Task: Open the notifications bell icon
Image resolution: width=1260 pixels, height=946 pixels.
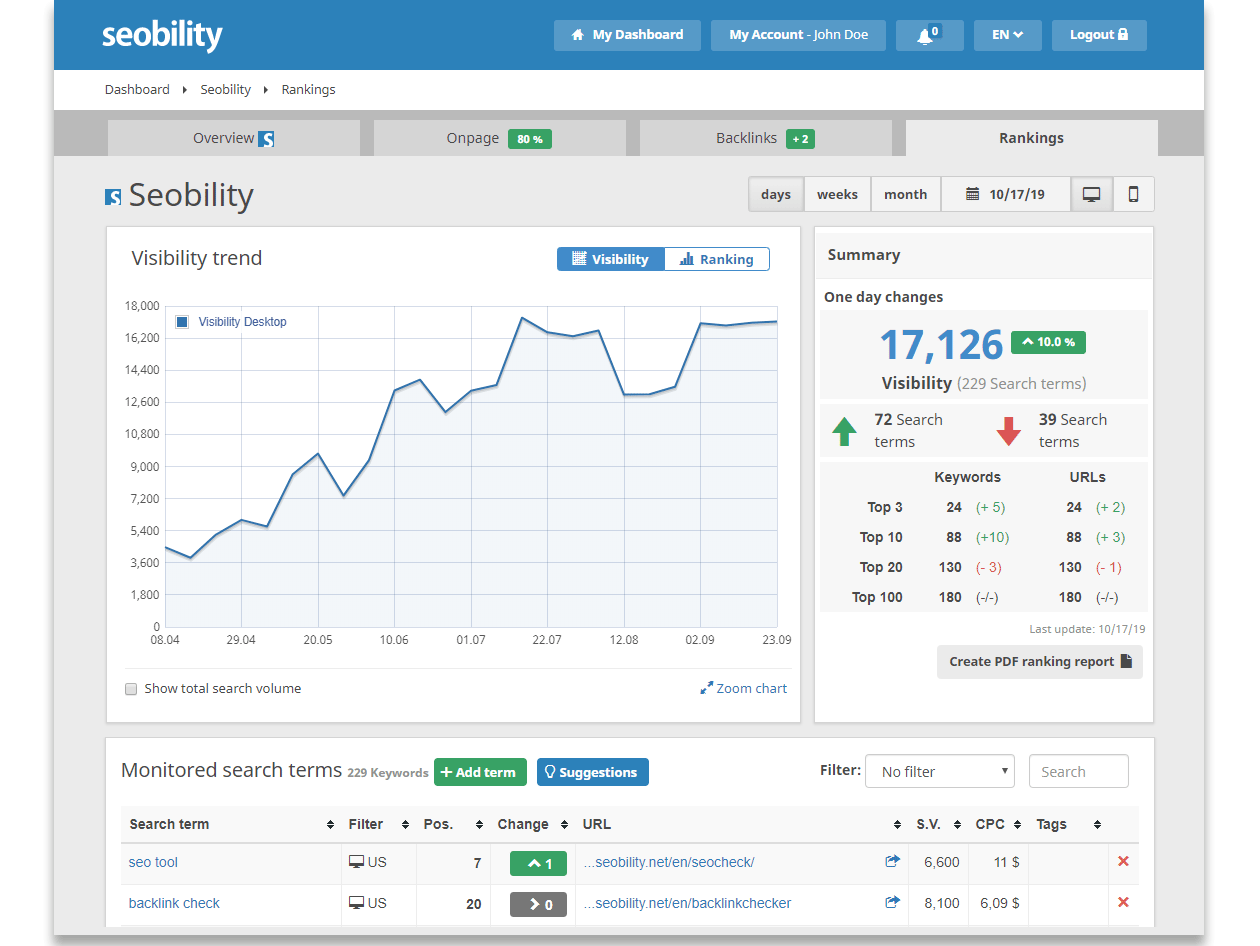Action: click(x=929, y=35)
